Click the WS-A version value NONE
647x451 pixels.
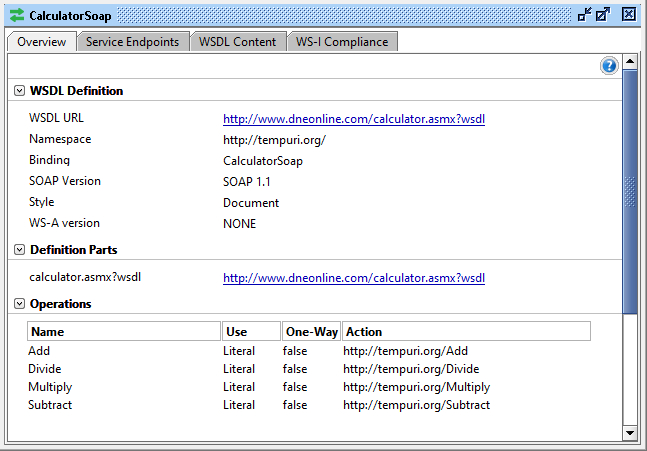coord(239,224)
